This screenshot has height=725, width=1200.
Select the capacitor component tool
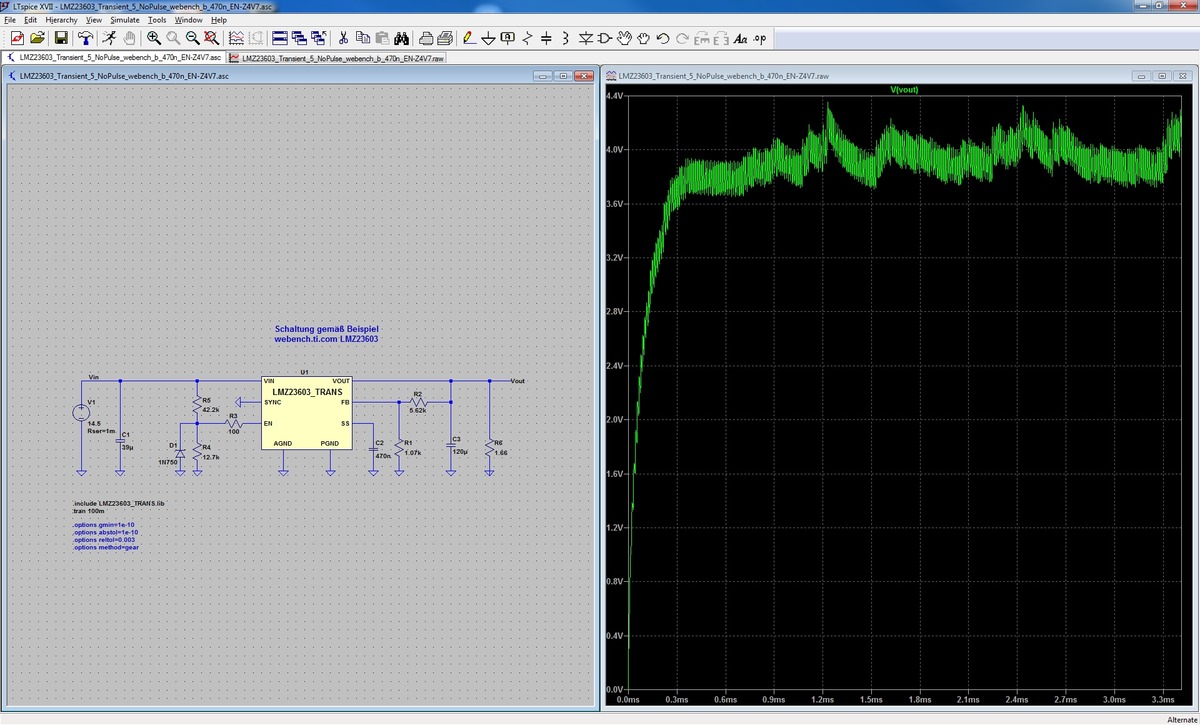point(546,38)
